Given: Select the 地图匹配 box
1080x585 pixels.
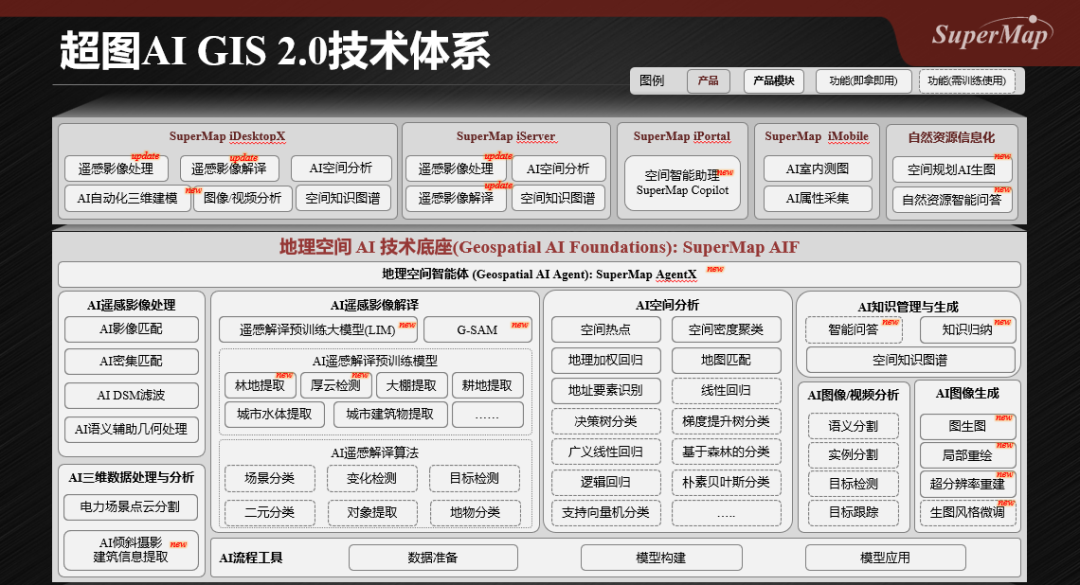Looking at the screenshot, I should click(726, 360).
